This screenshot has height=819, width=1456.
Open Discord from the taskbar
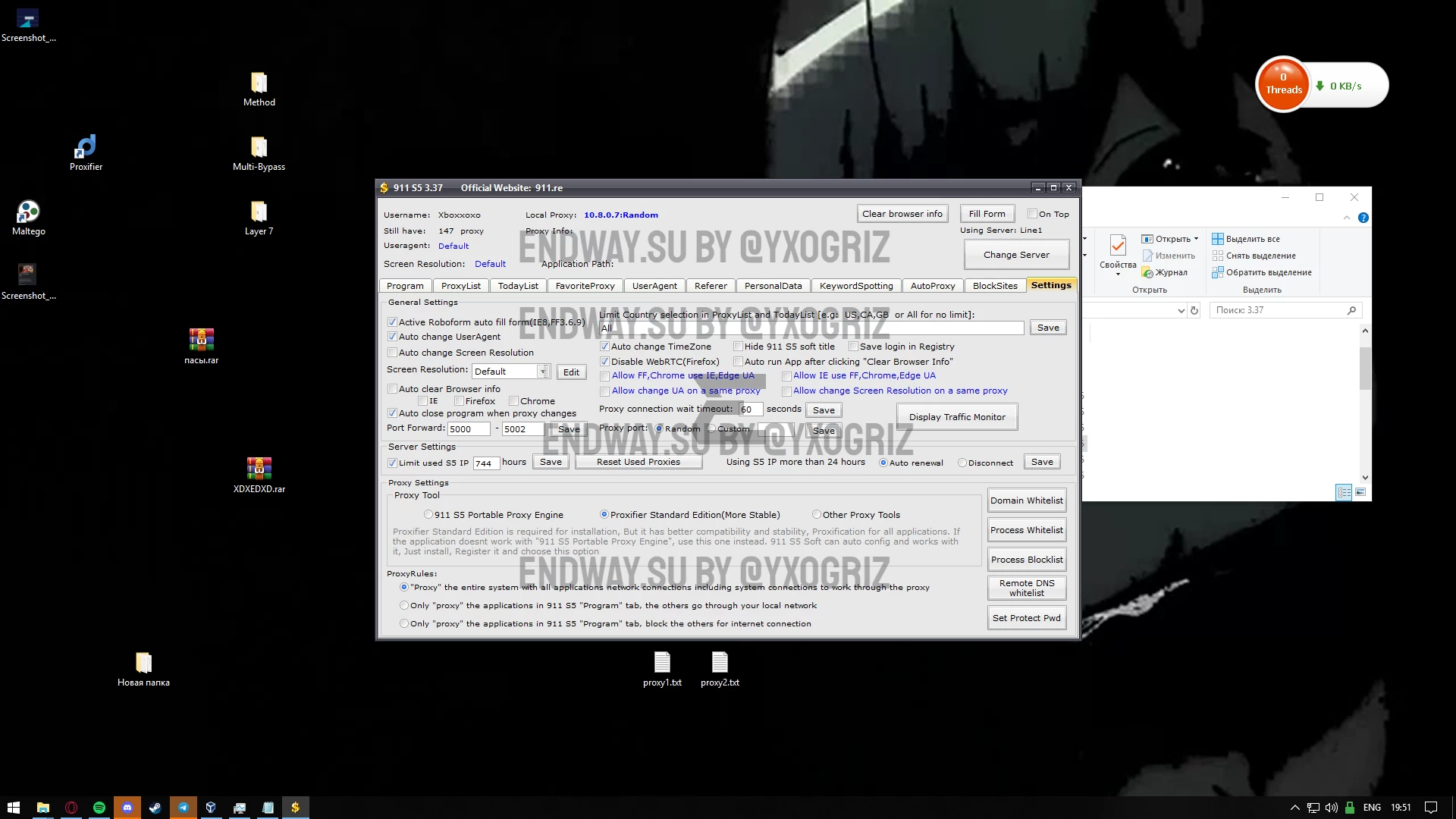(127, 808)
